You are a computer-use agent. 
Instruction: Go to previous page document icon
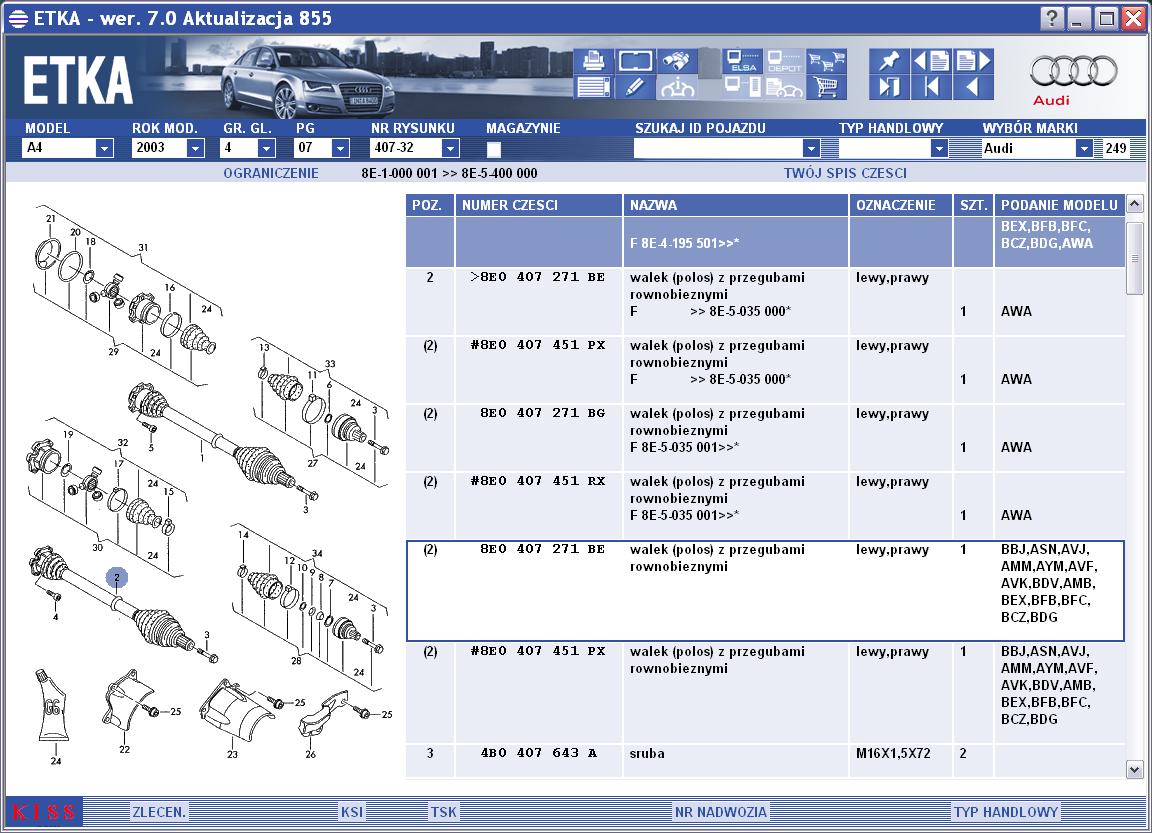[931, 61]
